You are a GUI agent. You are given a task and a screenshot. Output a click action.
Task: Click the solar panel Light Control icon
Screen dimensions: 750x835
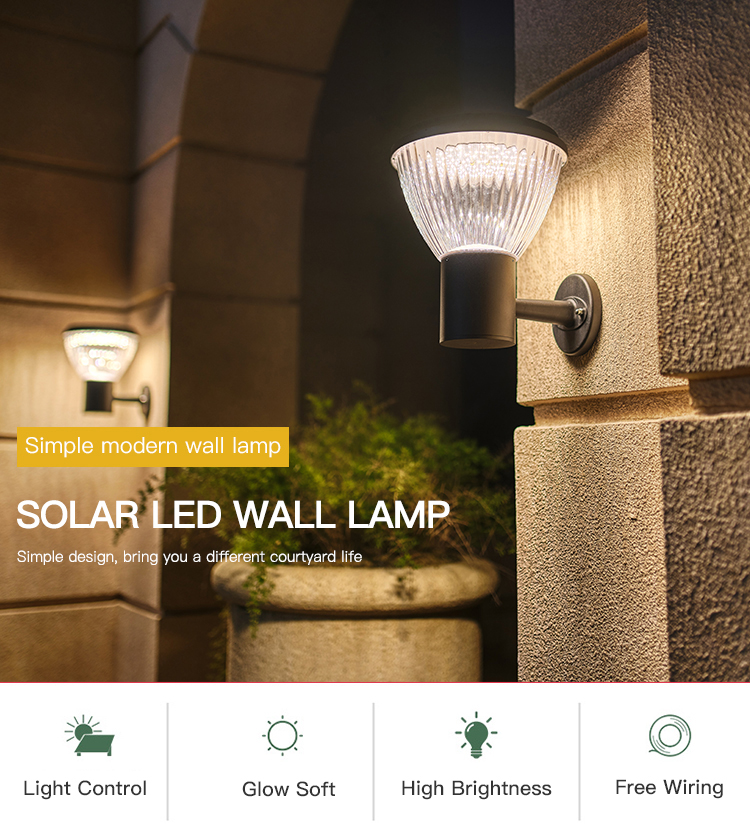89,735
